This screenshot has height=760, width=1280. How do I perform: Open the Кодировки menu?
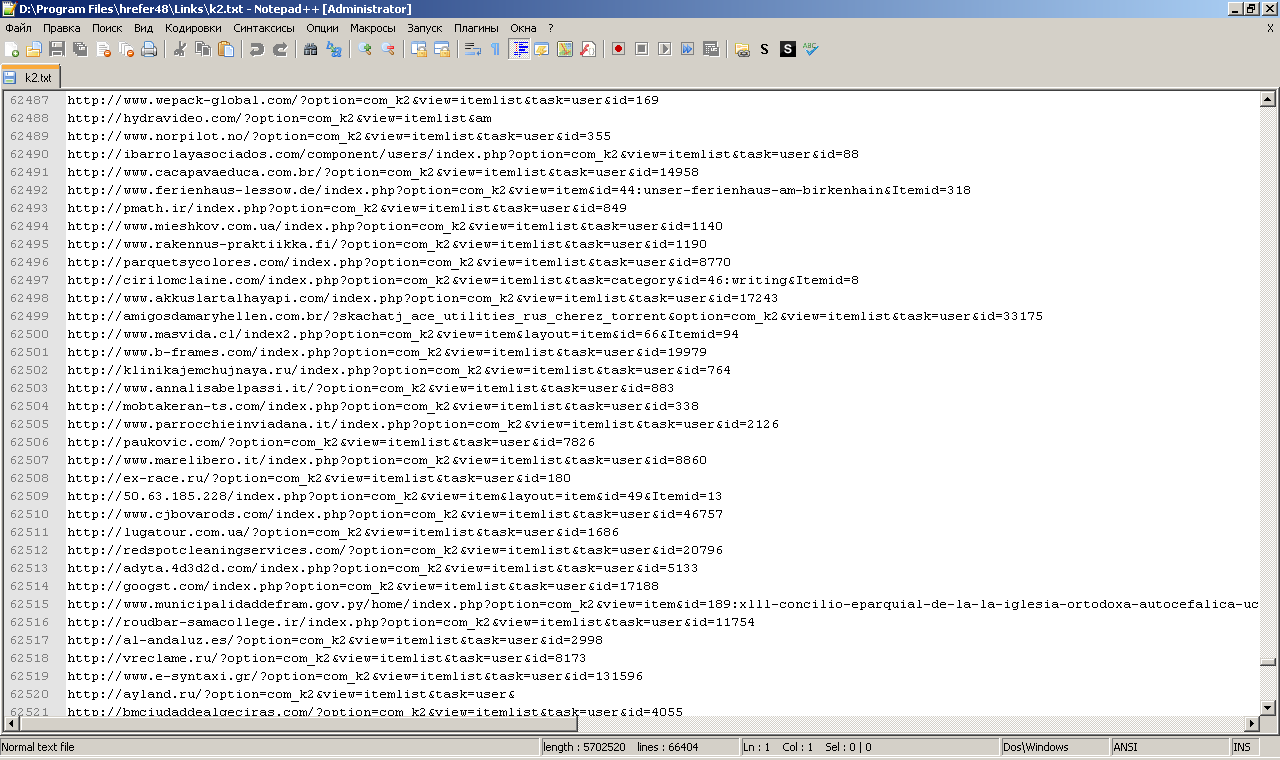tap(194, 28)
